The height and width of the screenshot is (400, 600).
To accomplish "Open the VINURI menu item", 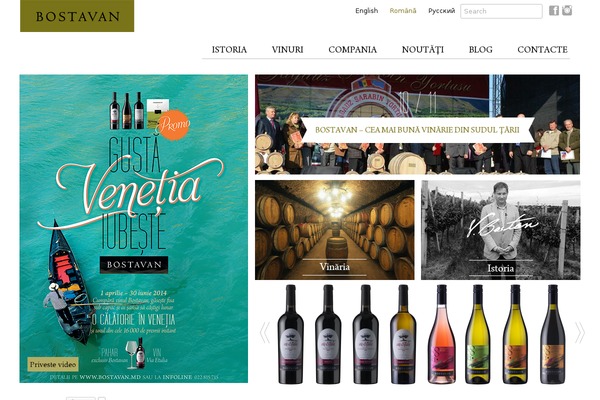I will (287, 50).
